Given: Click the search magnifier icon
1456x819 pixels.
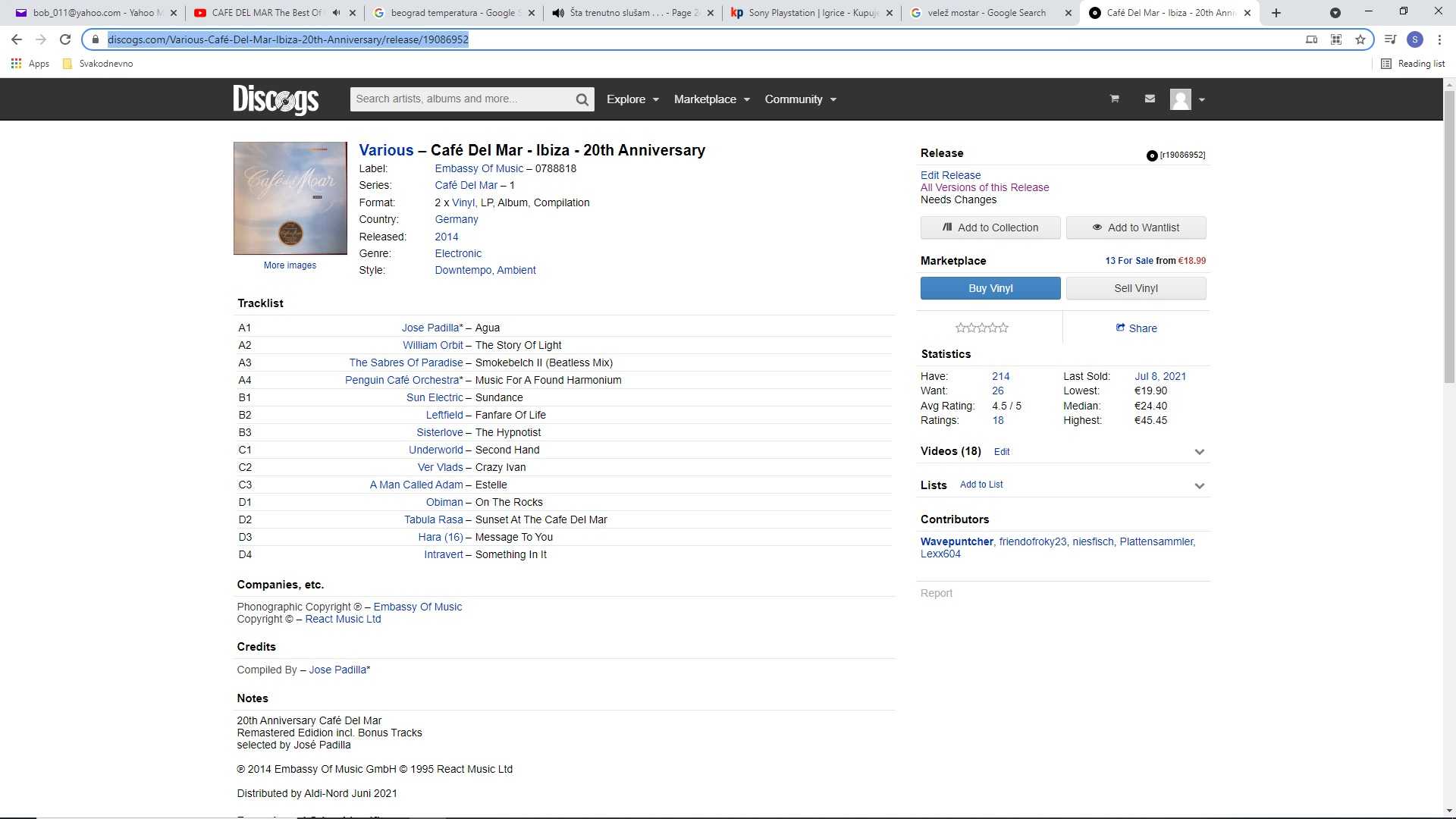Looking at the screenshot, I should [x=582, y=99].
